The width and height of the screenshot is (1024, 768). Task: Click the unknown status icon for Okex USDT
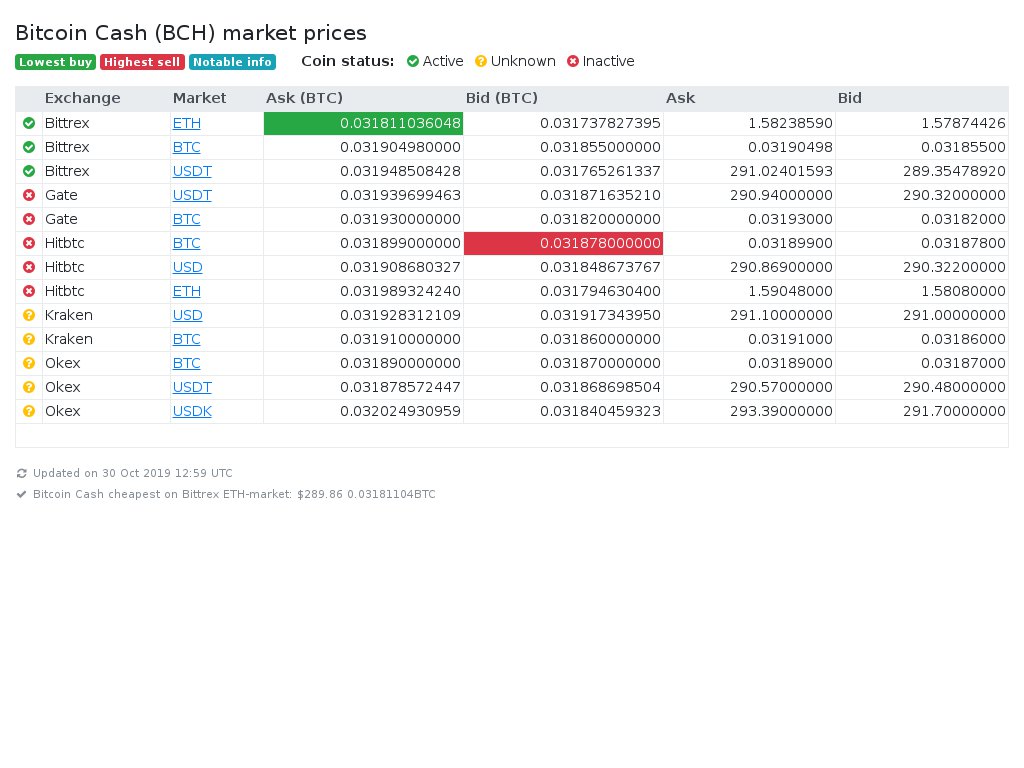(29, 387)
